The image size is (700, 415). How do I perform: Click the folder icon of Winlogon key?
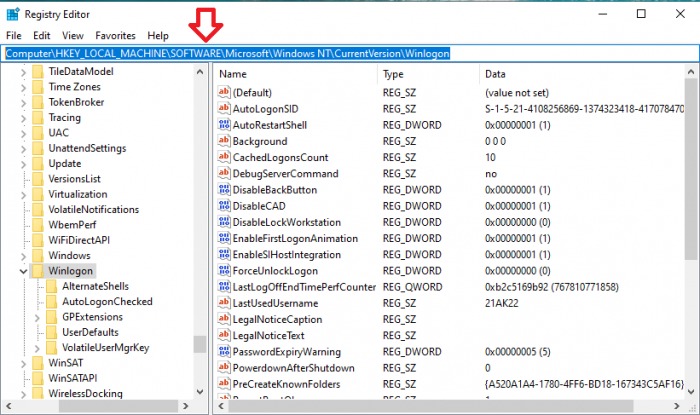point(38,271)
